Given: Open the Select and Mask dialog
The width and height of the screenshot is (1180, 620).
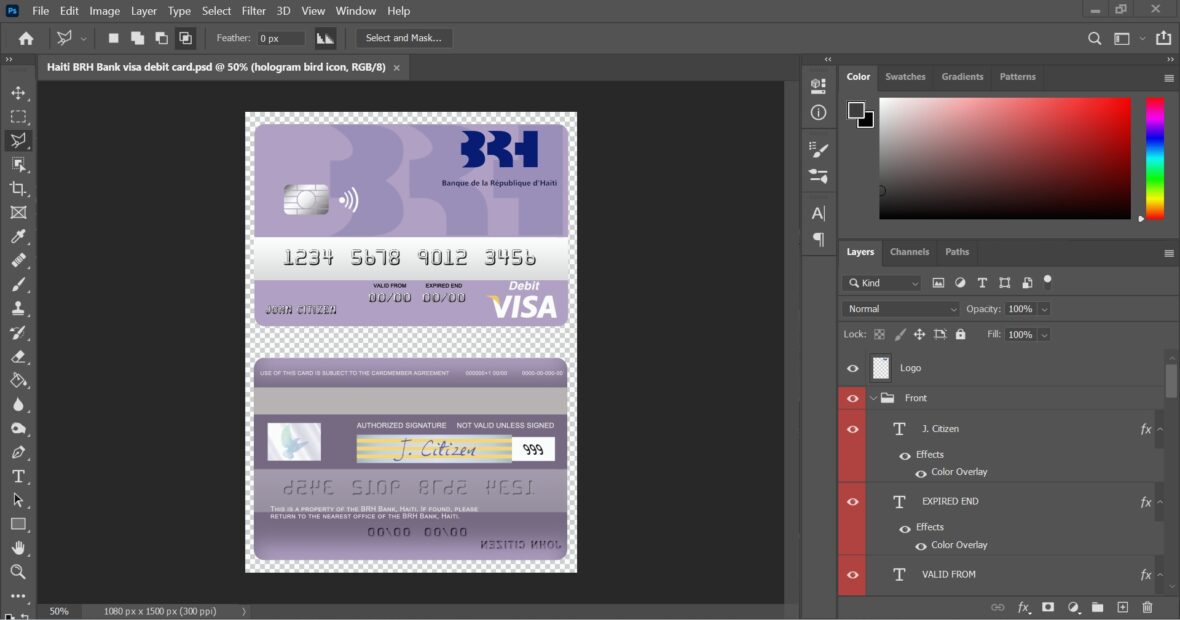Looking at the screenshot, I should [x=404, y=38].
